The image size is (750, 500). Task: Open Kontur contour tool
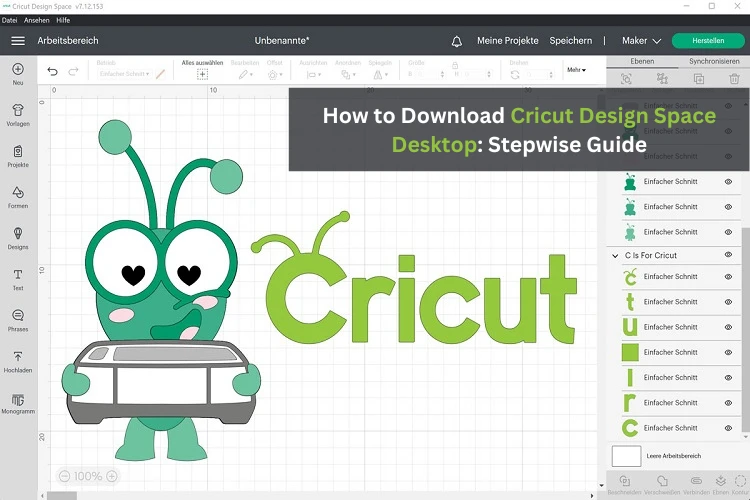coord(740,484)
